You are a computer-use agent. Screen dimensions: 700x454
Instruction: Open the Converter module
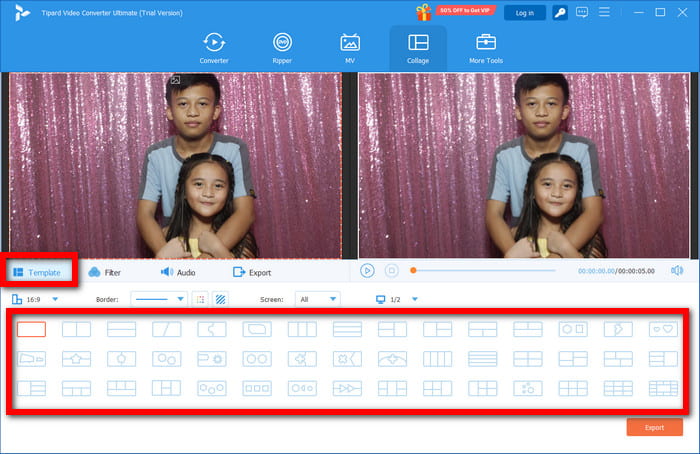214,48
